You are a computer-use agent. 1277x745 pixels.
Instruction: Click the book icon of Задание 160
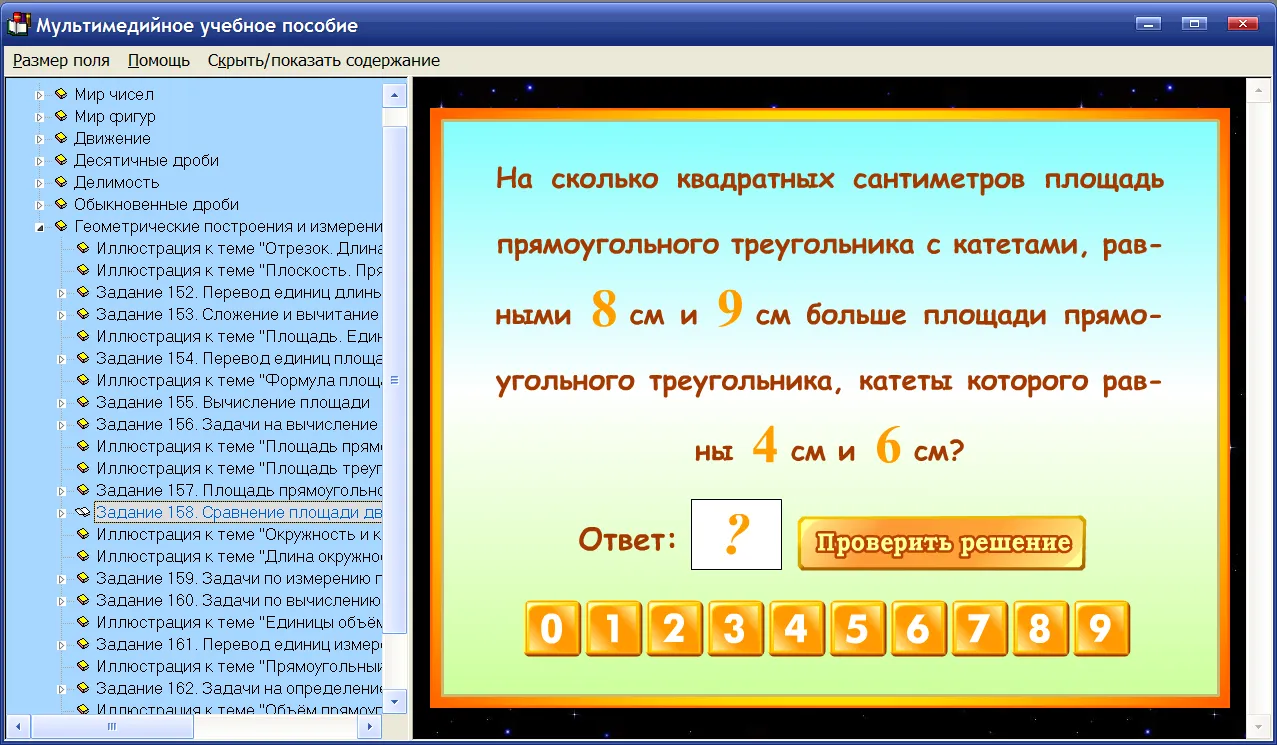83,600
